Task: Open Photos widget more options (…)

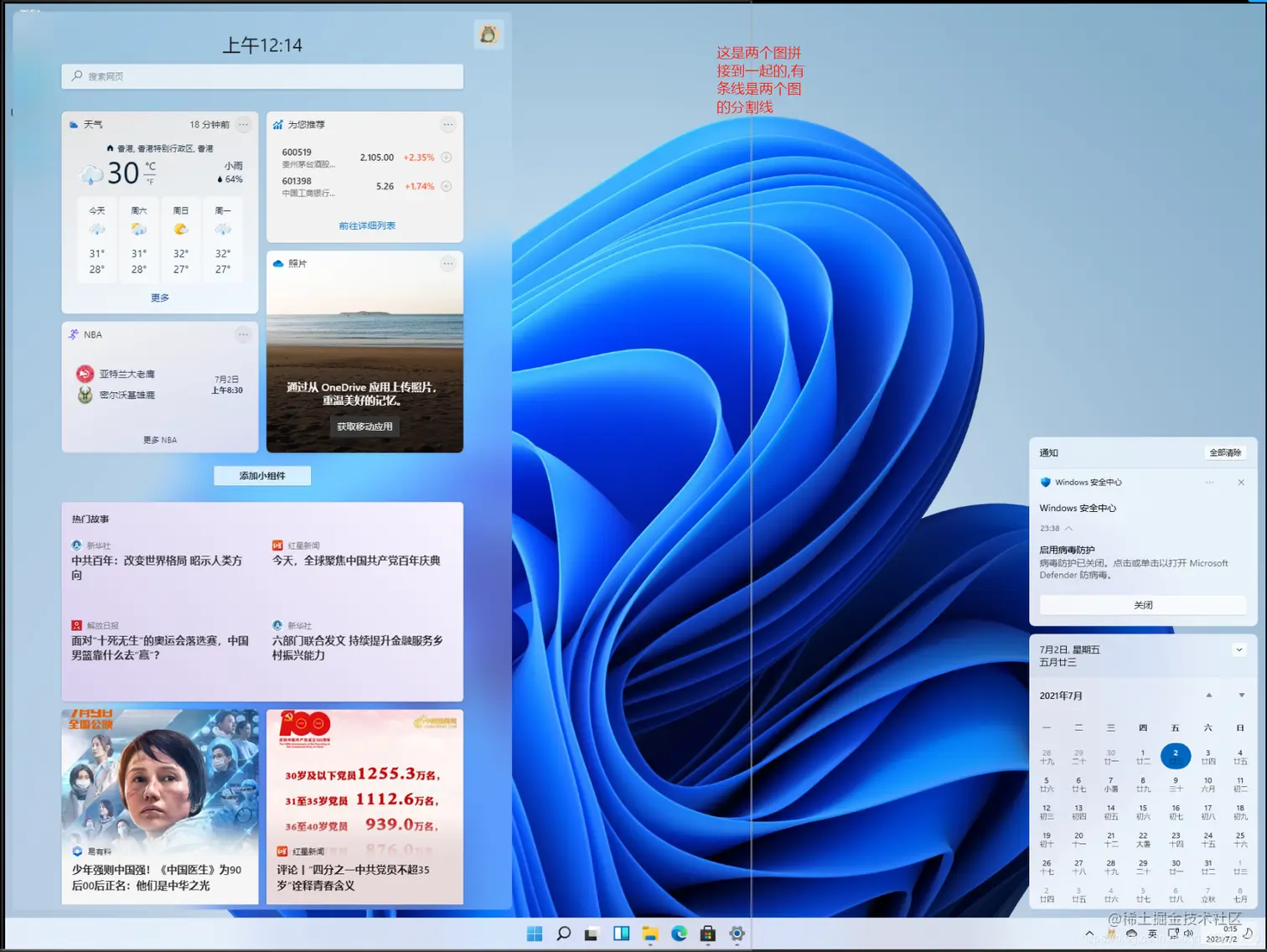Action: point(448,264)
